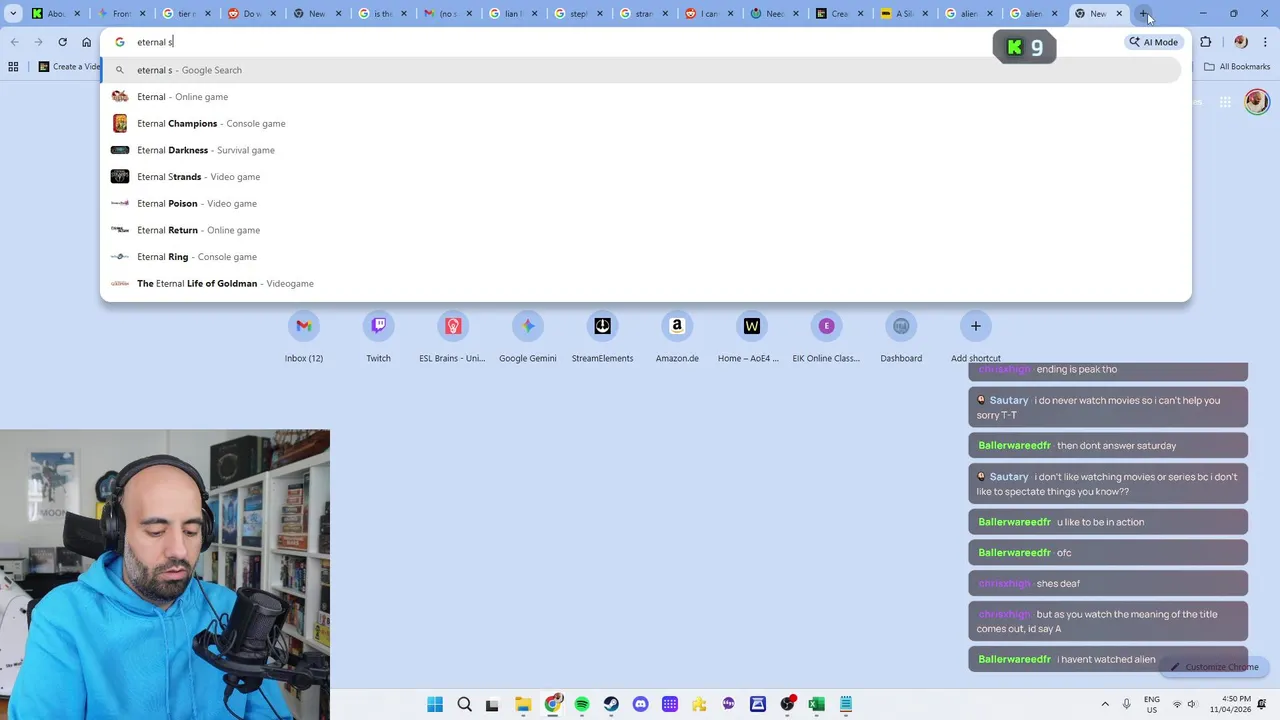Click the Google account avatar on page

point(1257,102)
